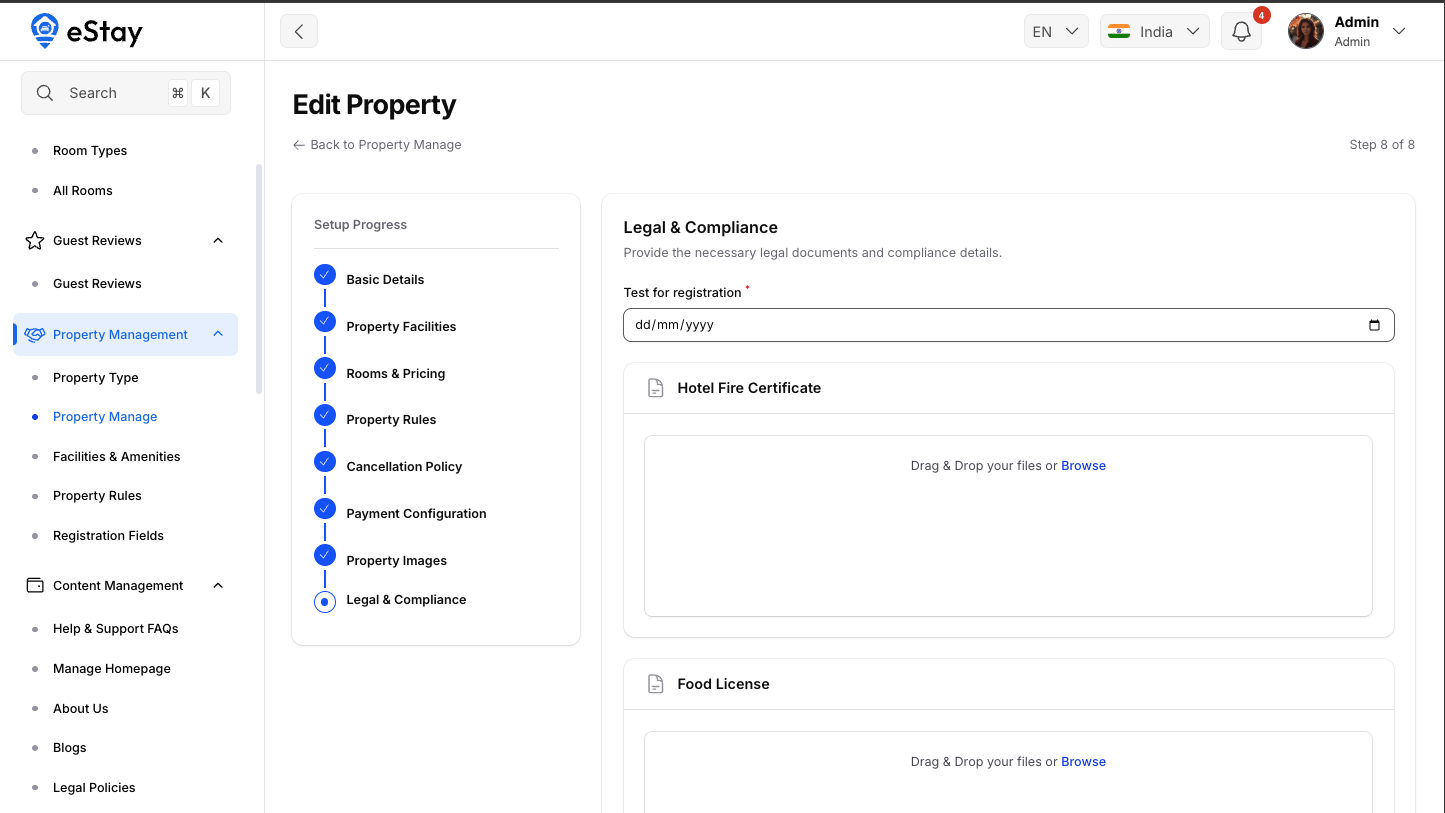The height and width of the screenshot is (813, 1445).
Task: Expand the Admin account menu chevron
Action: [1399, 31]
